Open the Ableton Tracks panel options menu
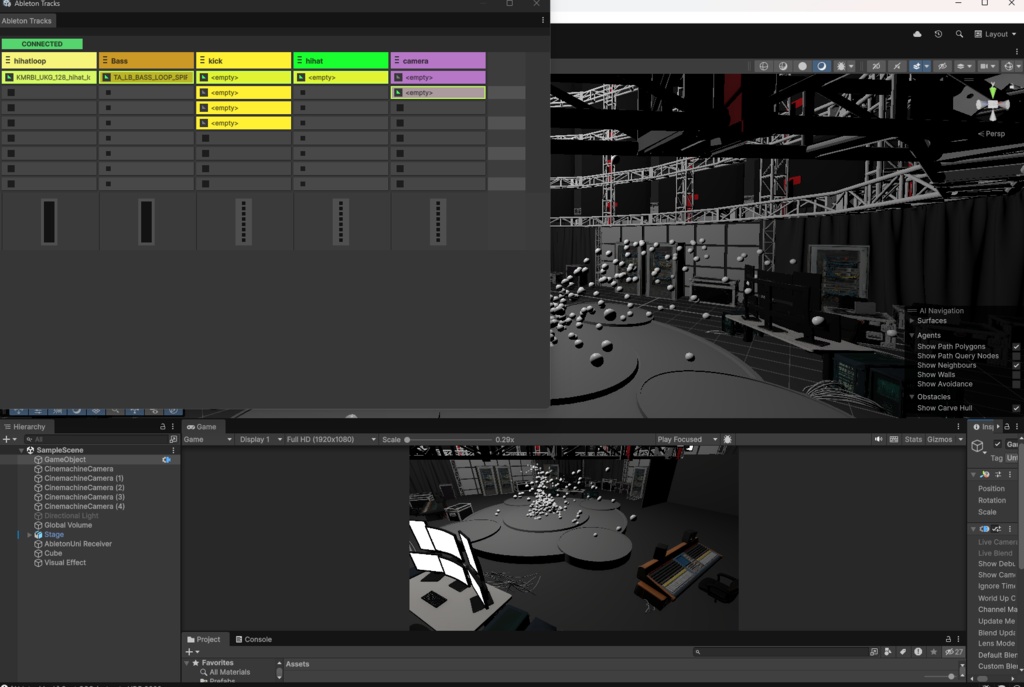1024x687 pixels. coord(543,20)
